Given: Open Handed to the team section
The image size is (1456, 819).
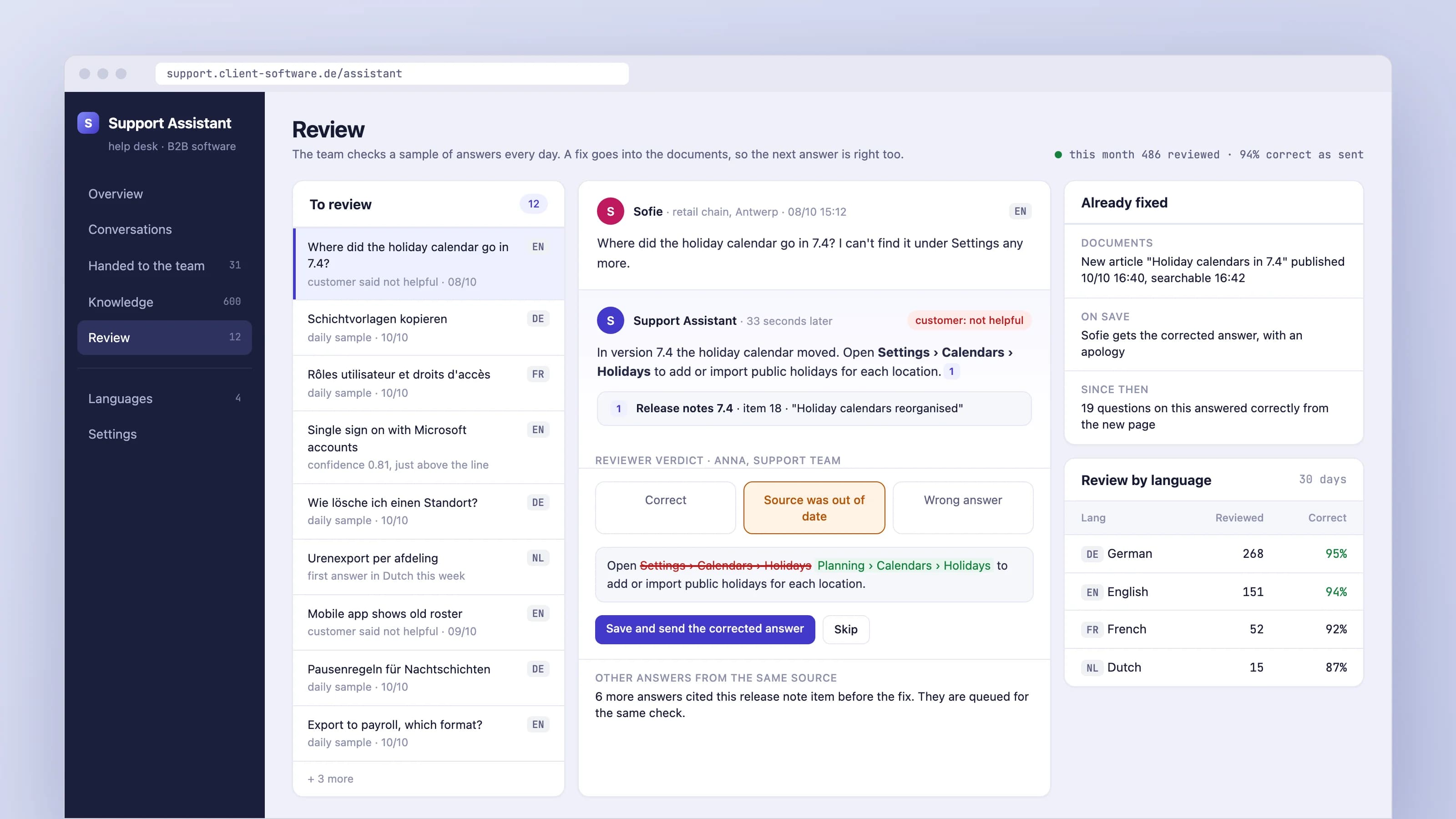Looking at the screenshot, I should click(164, 266).
